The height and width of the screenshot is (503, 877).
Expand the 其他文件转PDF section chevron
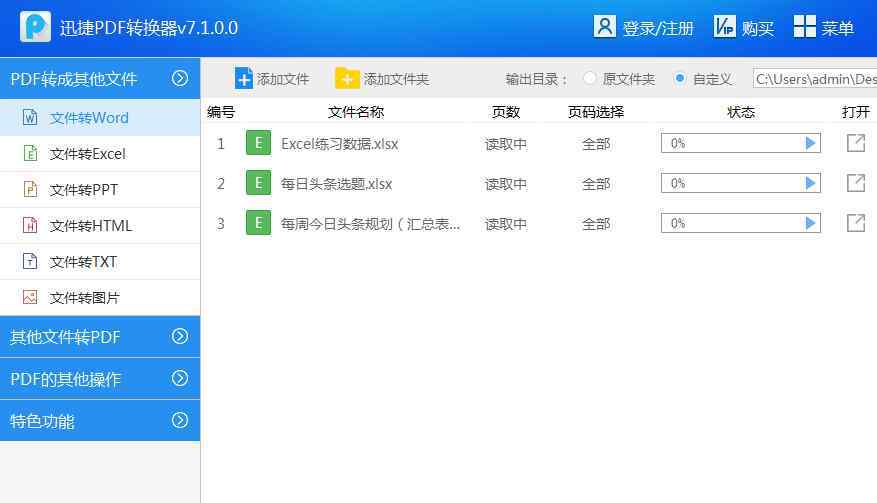[180, 336]
